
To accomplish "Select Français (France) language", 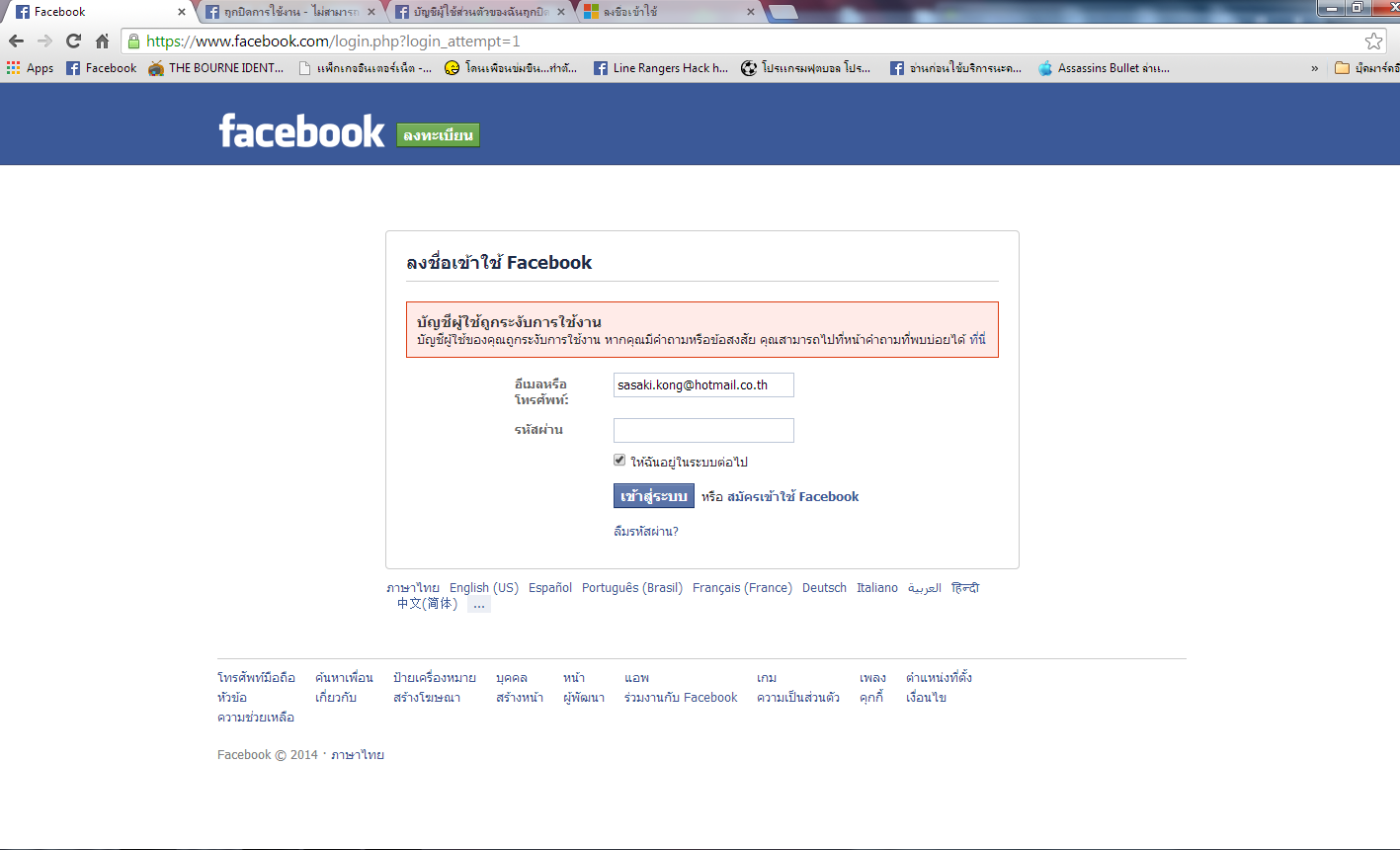I will (742, 588).
